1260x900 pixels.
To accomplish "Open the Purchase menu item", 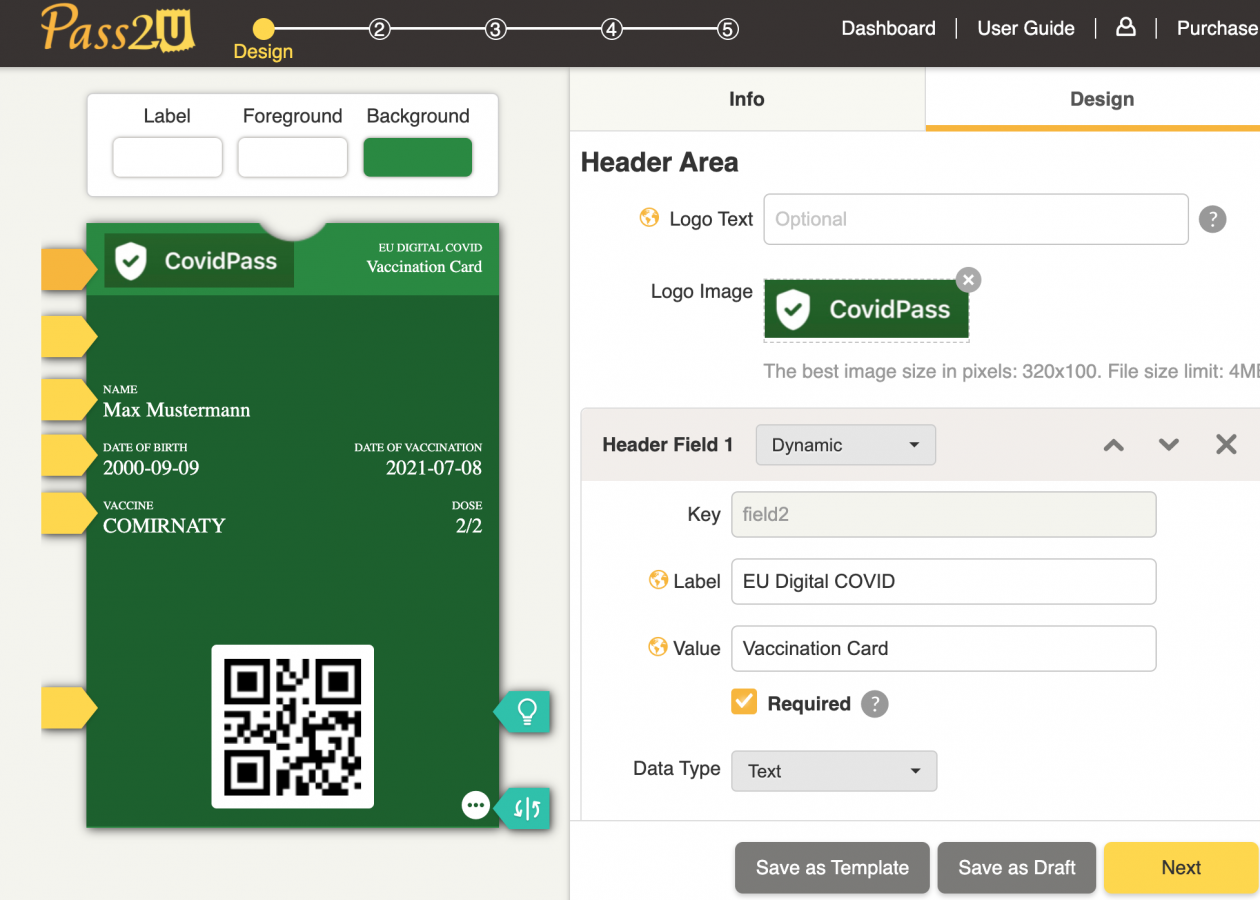I will pyautogui.click(x=1217, y=28).
